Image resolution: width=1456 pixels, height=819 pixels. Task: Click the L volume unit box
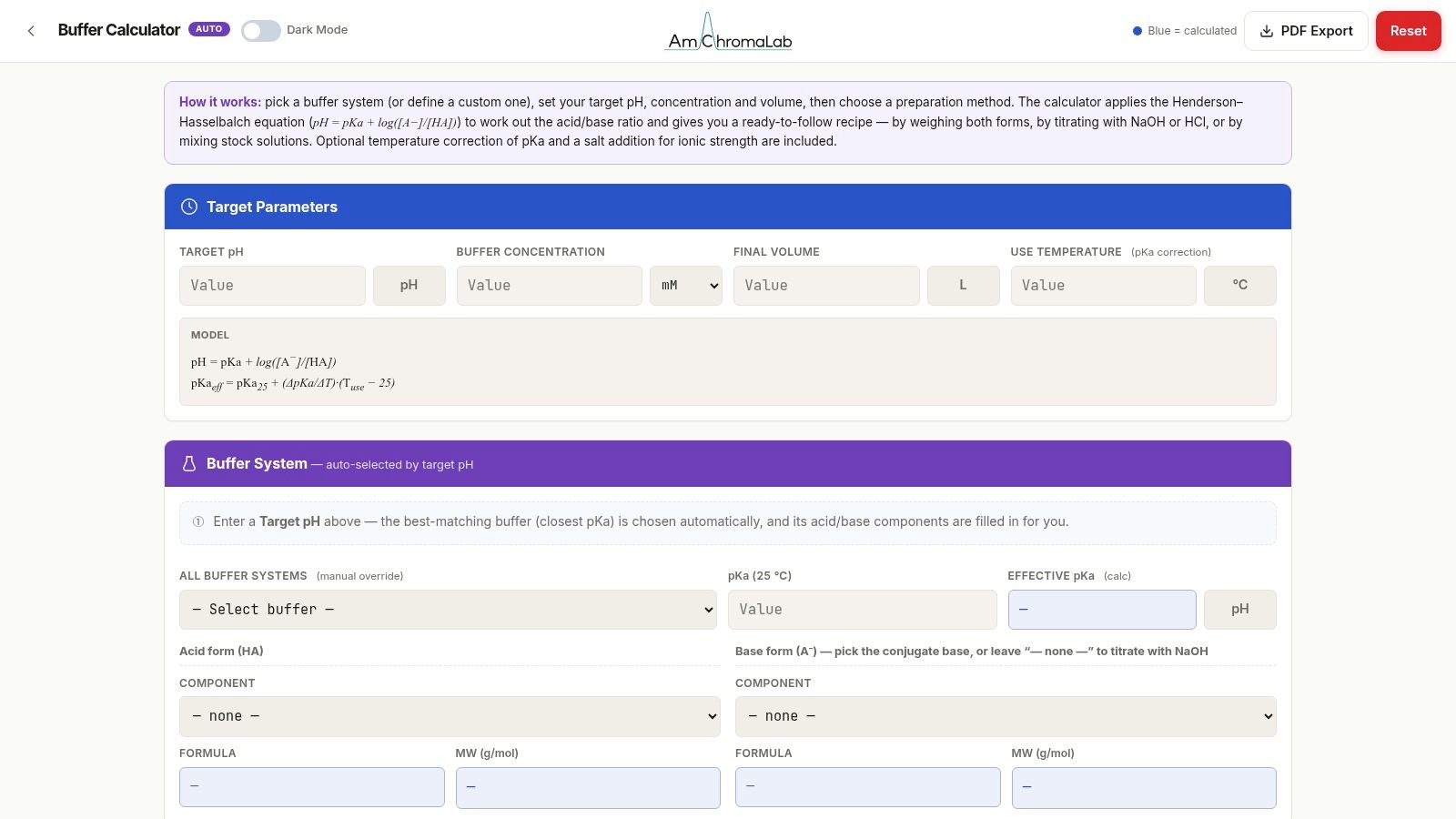[x=964, y=286]
